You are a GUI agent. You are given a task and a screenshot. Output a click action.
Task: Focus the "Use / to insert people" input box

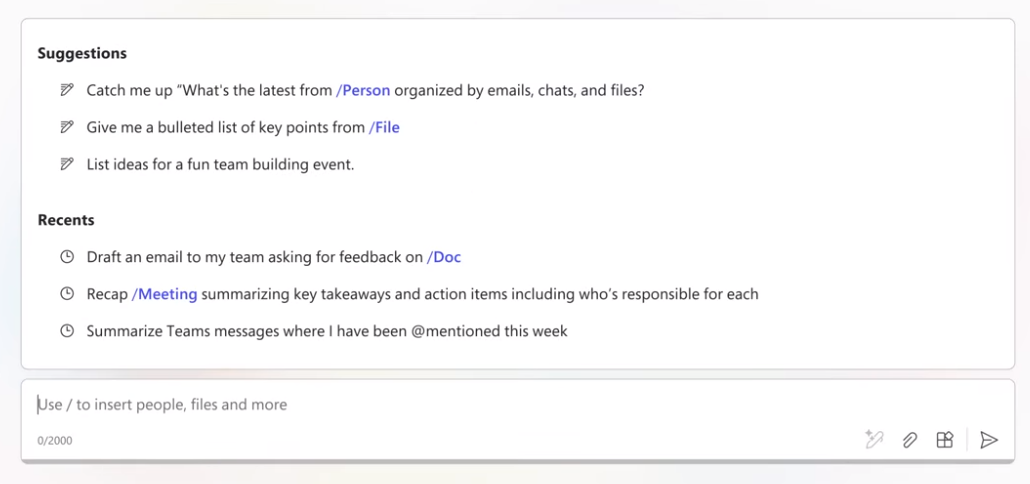click(400, 405)
